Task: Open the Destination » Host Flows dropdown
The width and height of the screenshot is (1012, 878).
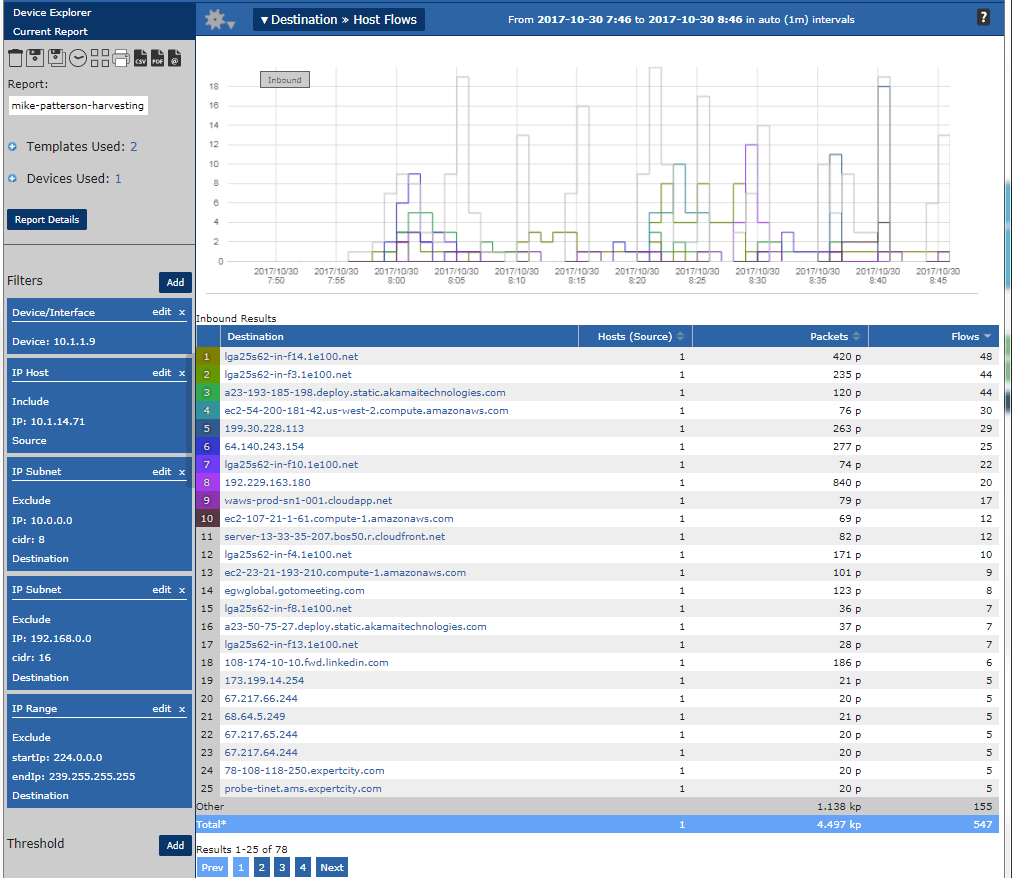Action: [x=338, y=19]
